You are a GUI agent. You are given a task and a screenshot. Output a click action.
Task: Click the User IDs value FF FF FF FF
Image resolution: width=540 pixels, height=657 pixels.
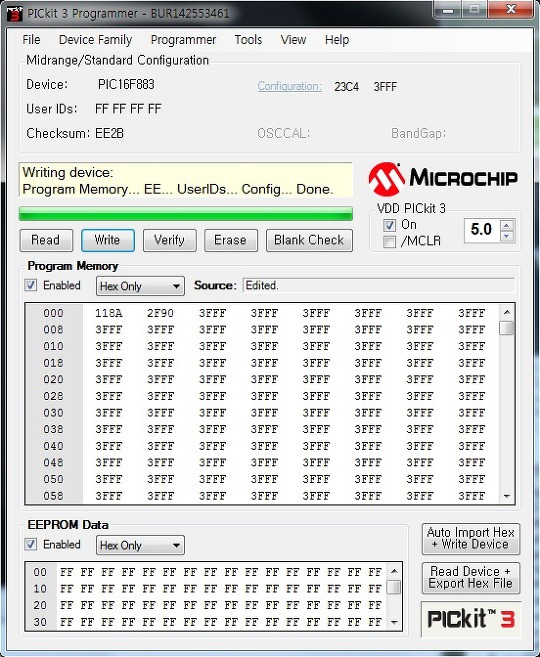tap(128, 109)
